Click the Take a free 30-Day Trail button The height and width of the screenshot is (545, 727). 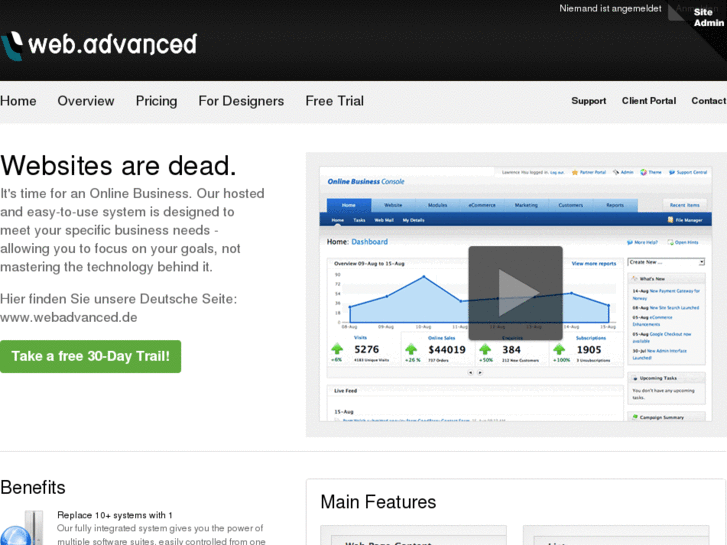[90, 356]
